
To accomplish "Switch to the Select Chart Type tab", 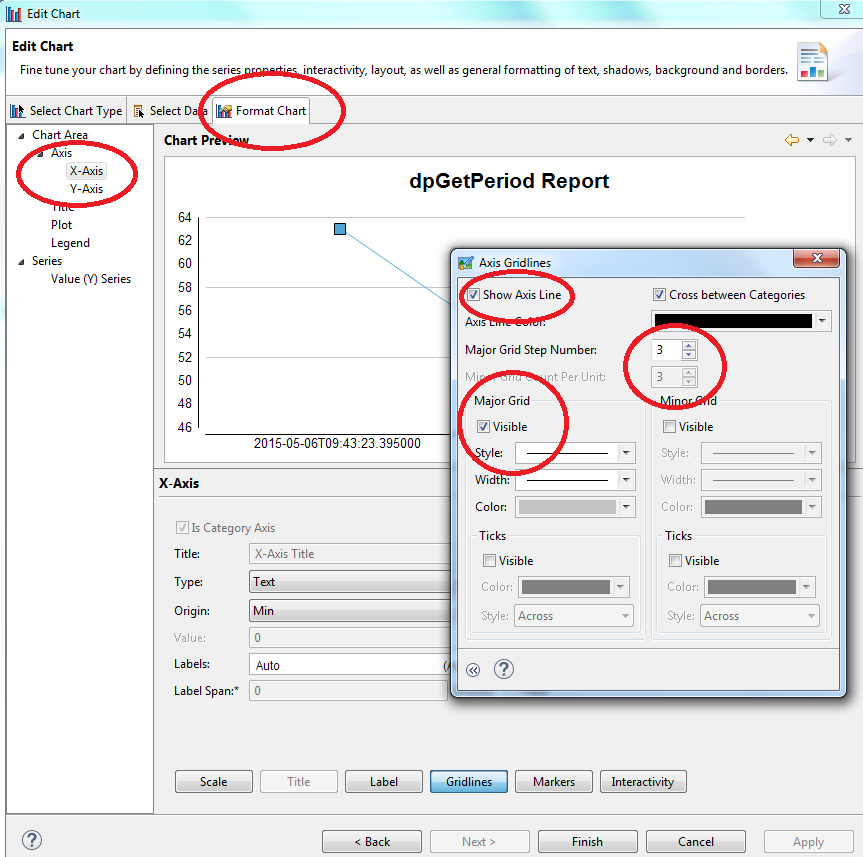I will pos(66,111).
